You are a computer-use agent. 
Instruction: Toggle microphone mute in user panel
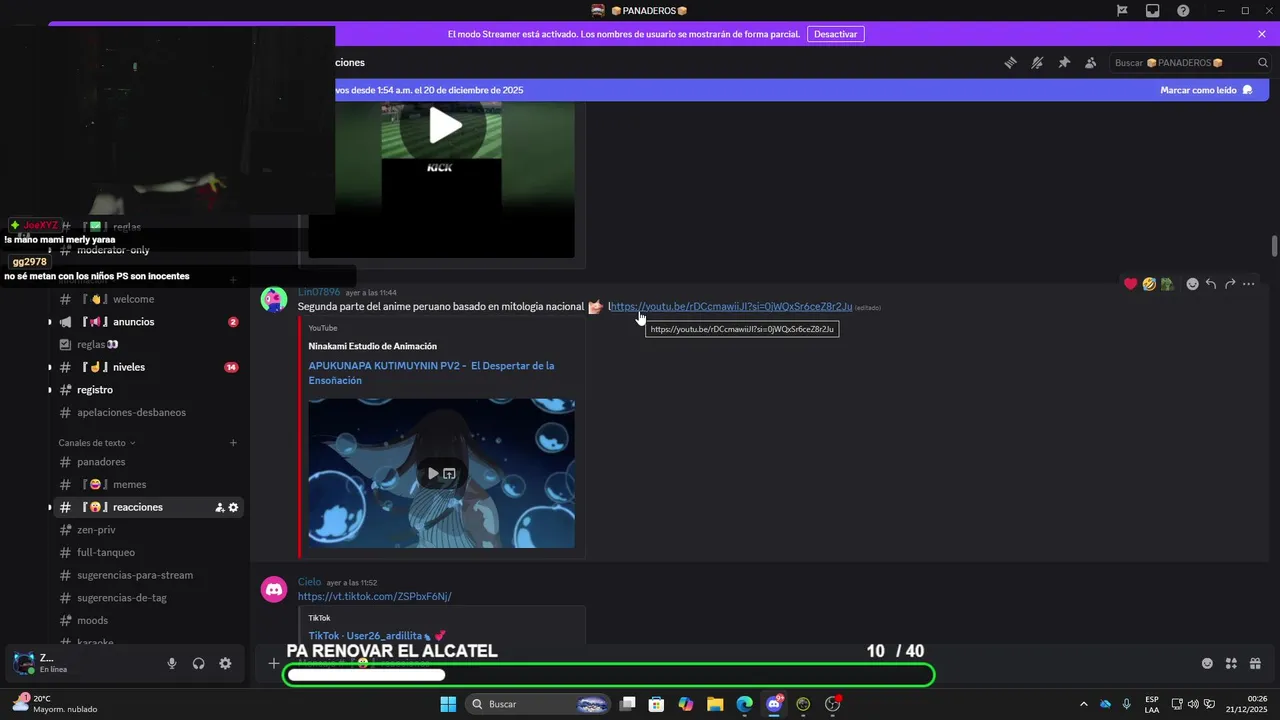[172, 663]
